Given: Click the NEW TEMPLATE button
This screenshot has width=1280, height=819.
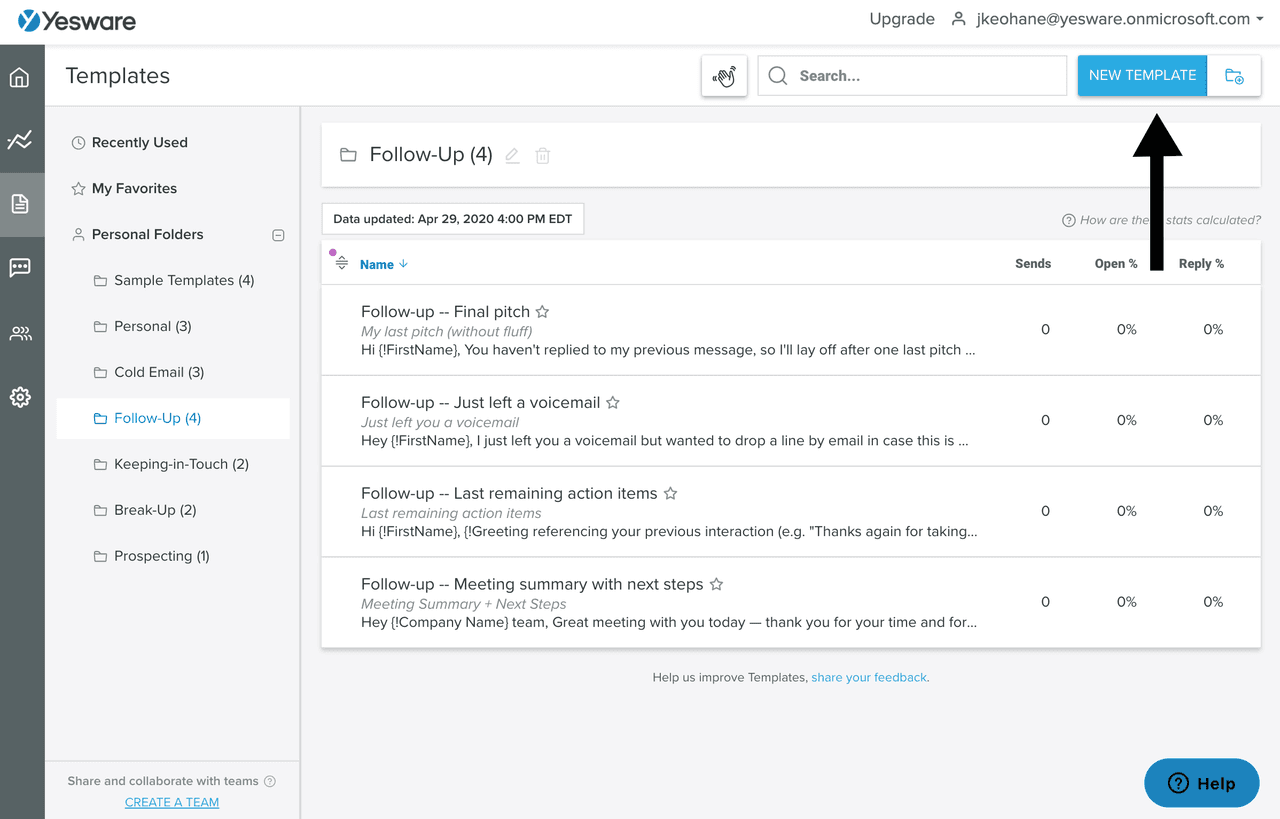Looking at the screenshot, I should coord(1142,76).
